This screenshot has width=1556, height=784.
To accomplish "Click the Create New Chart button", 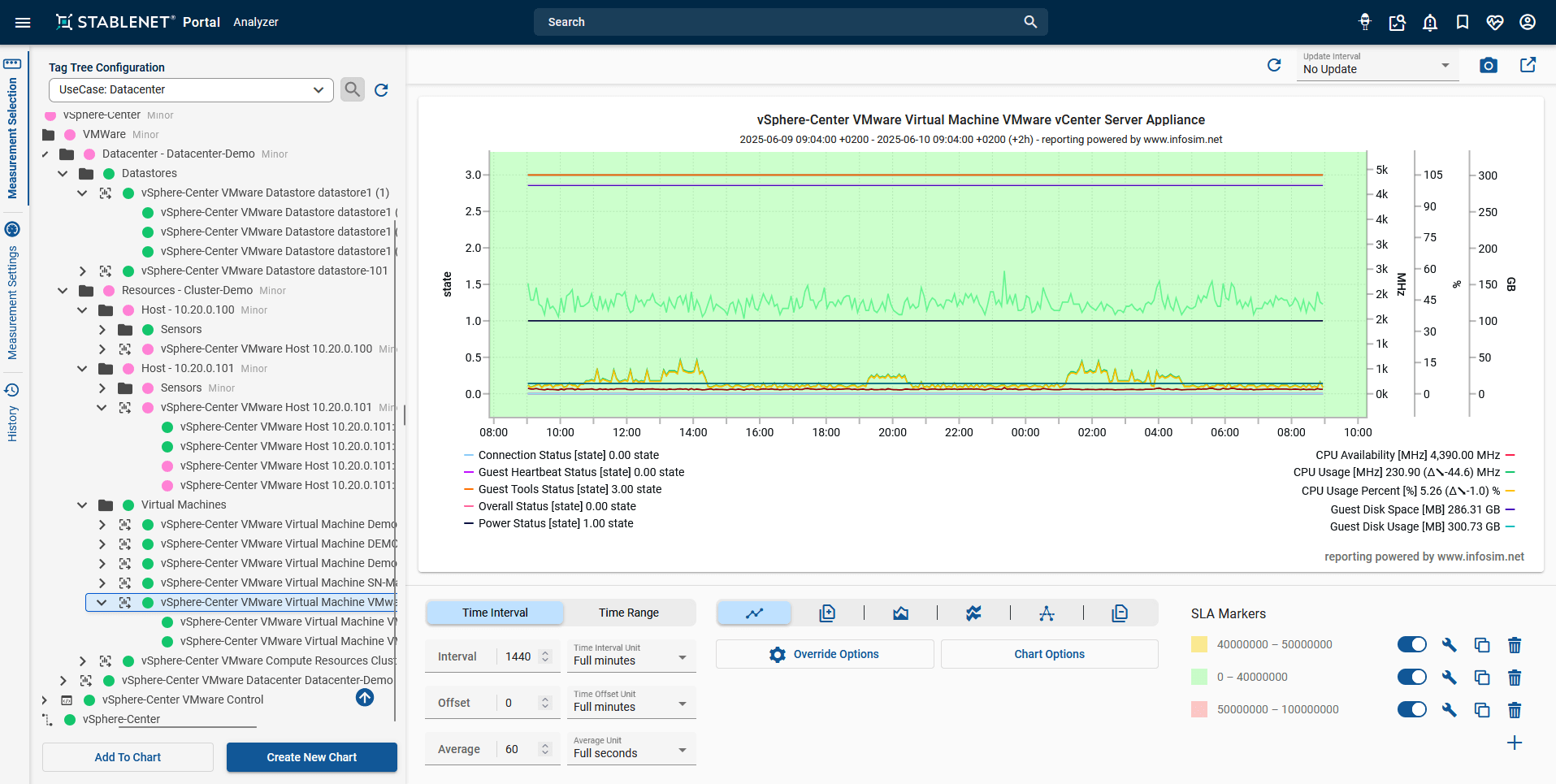I will coord(312,757).
